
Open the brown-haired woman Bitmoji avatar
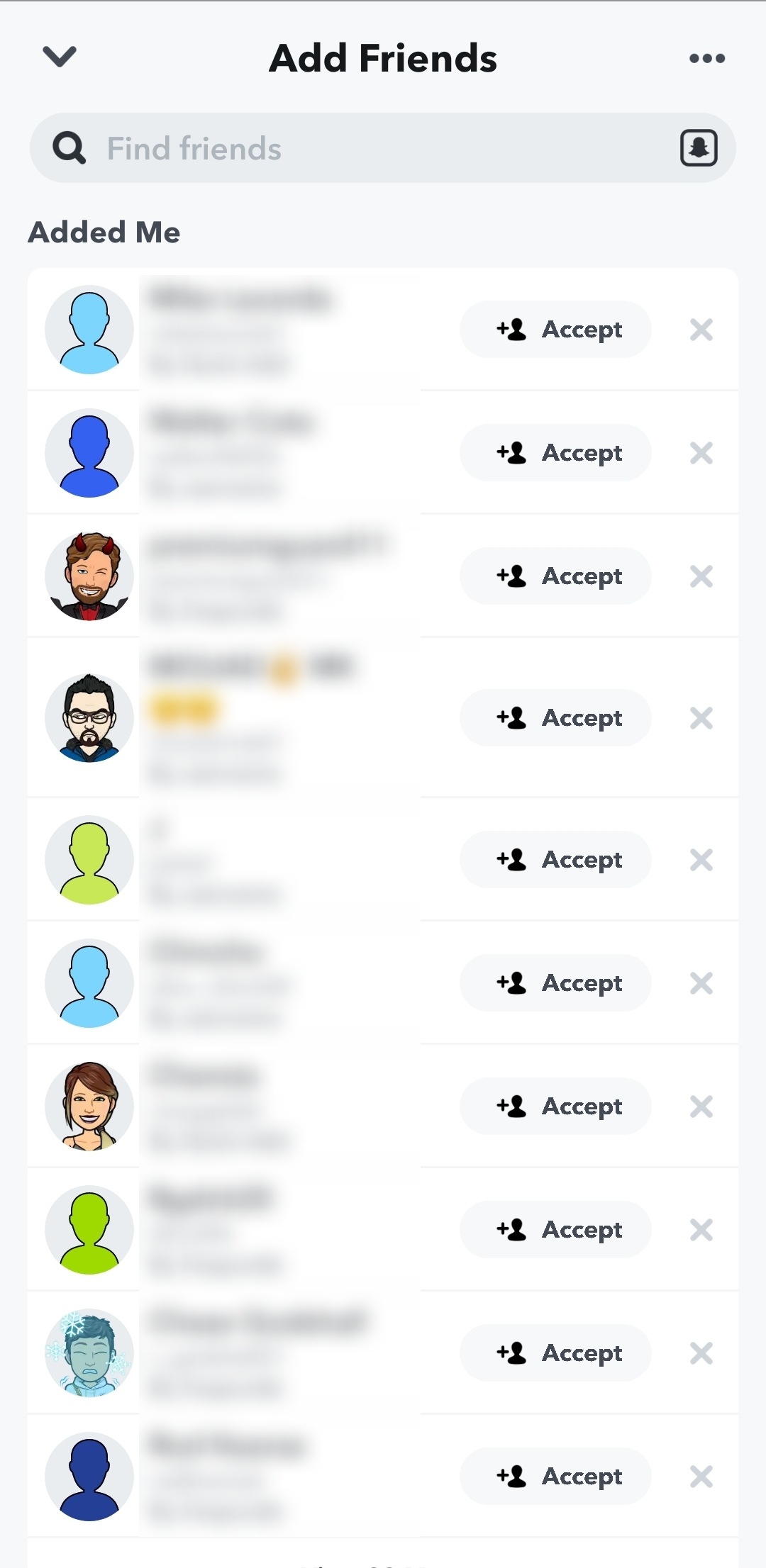(x=89, y=1107)
